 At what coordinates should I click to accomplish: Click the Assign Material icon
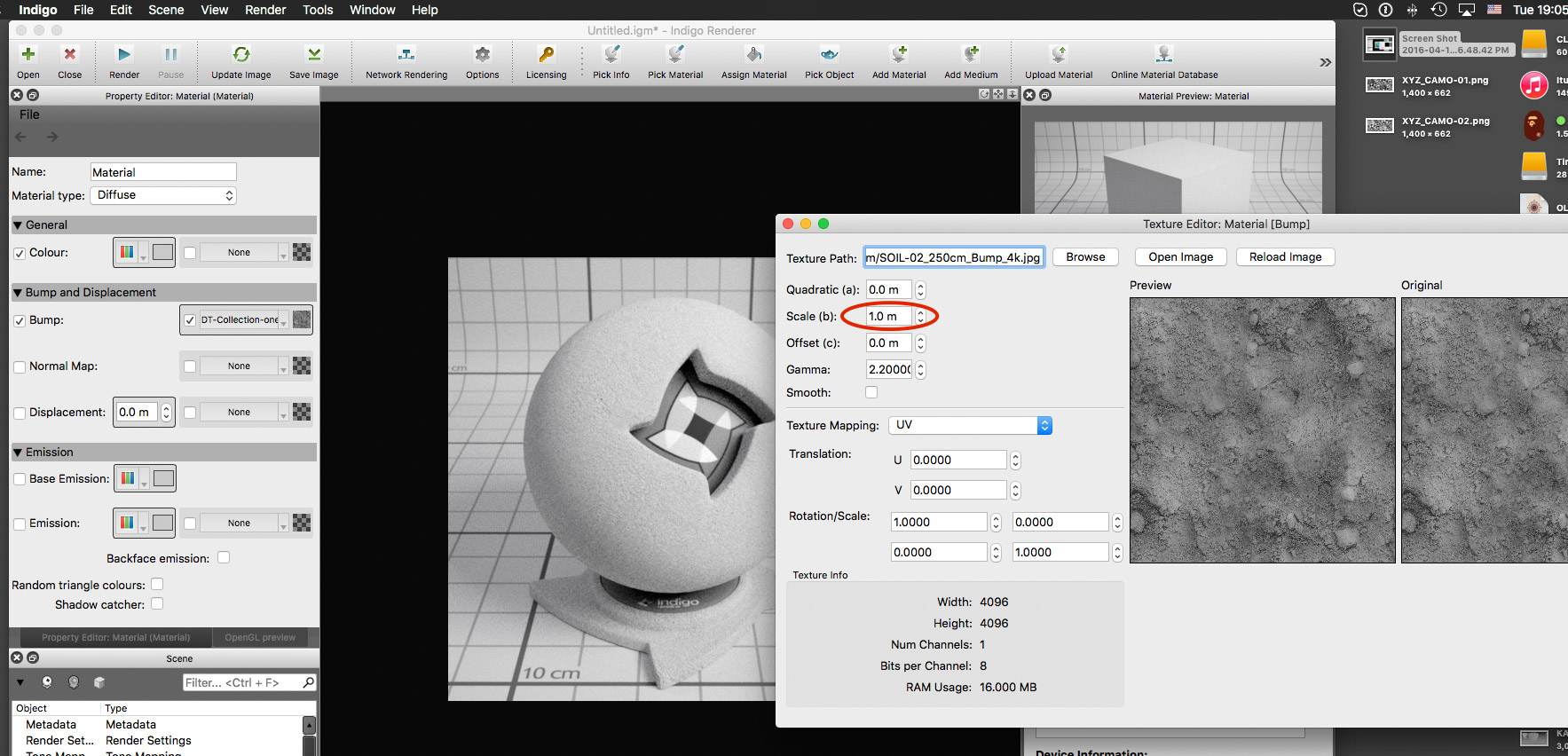coord(753,55)
